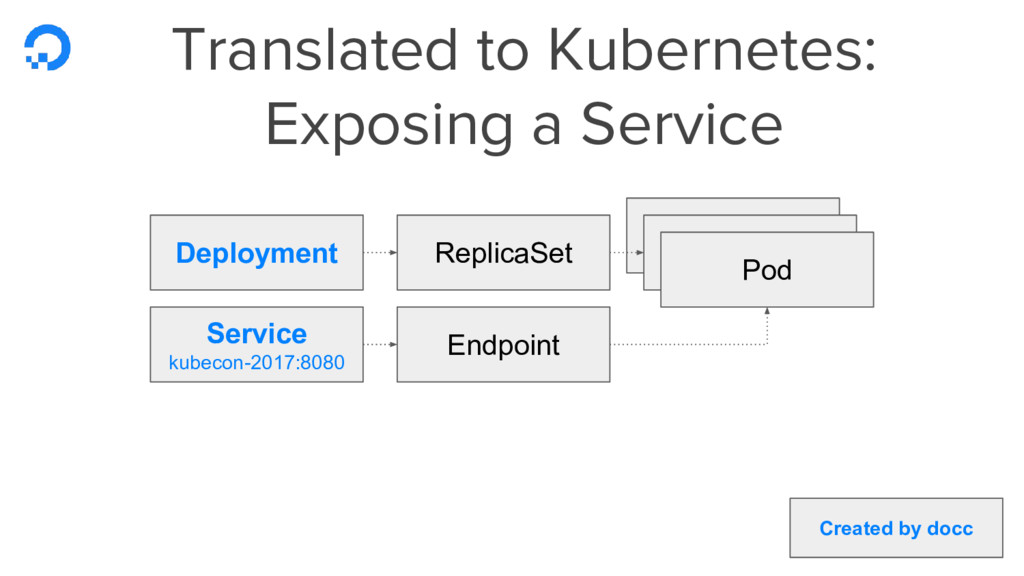This screenshot has width=1024, height=576.
Task: Click the Service heading text
Action: tap(257, 333)
